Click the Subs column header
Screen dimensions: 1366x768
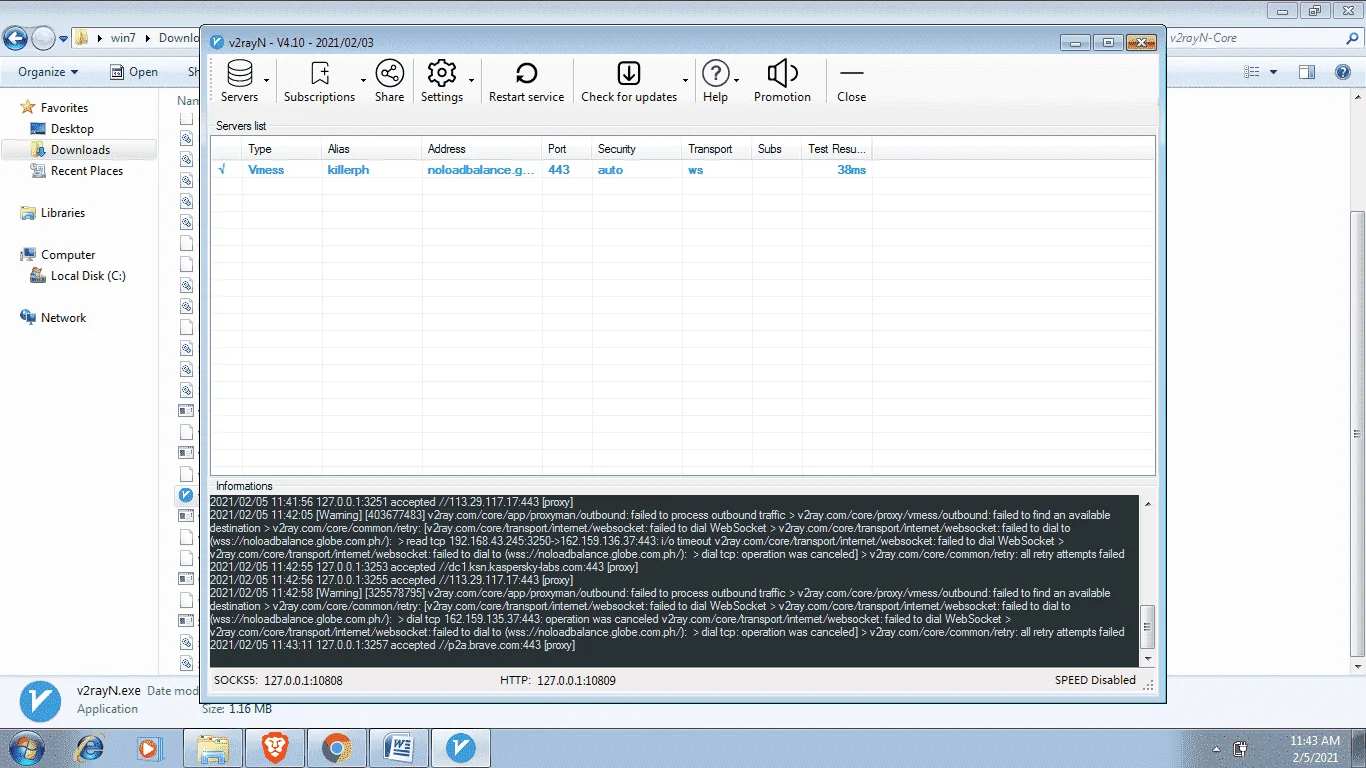(777, 149)
